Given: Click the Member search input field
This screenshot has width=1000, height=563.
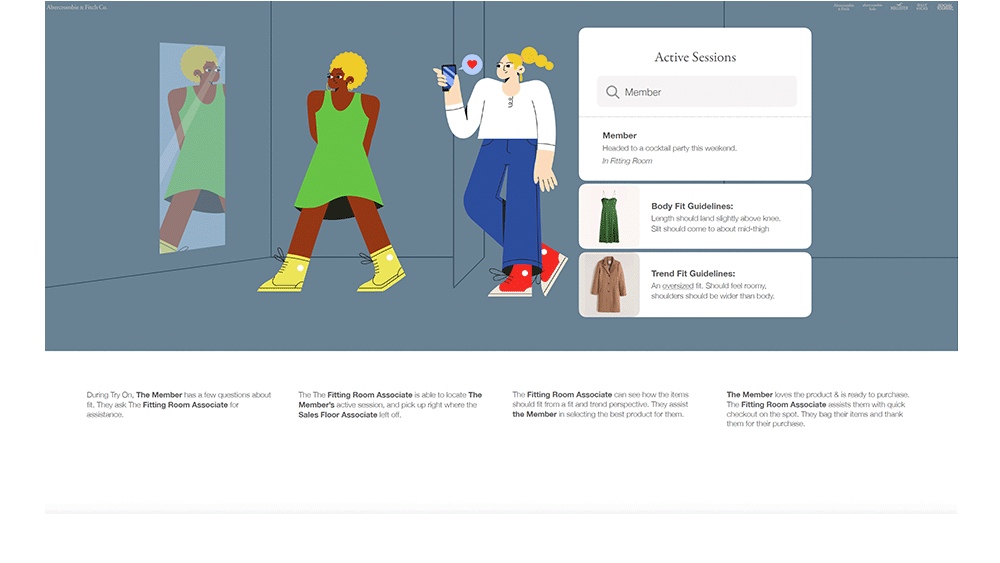Looking at the screenshot, I should [x=705, y=92].
